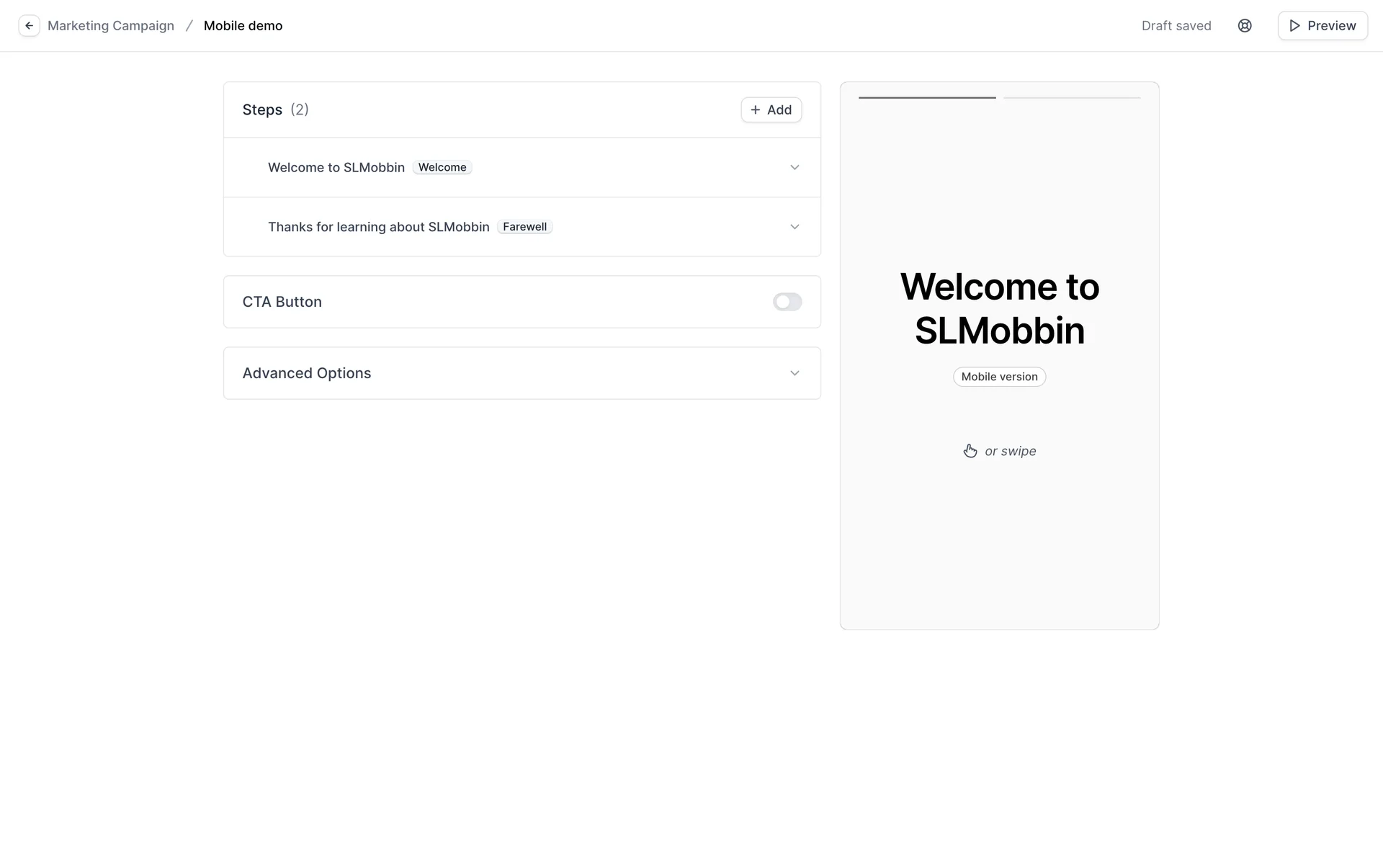The width and height of the screenshot is (1383, 868).
Task: Click the Thanks for learning about SLMobbin title
Action: 378,227
